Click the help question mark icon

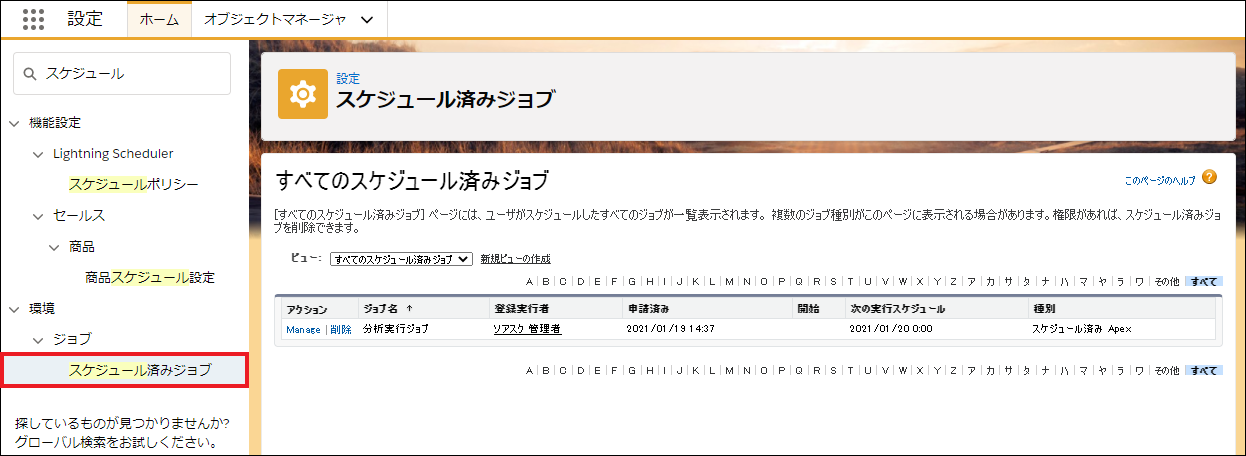[x=1209, y=178]
